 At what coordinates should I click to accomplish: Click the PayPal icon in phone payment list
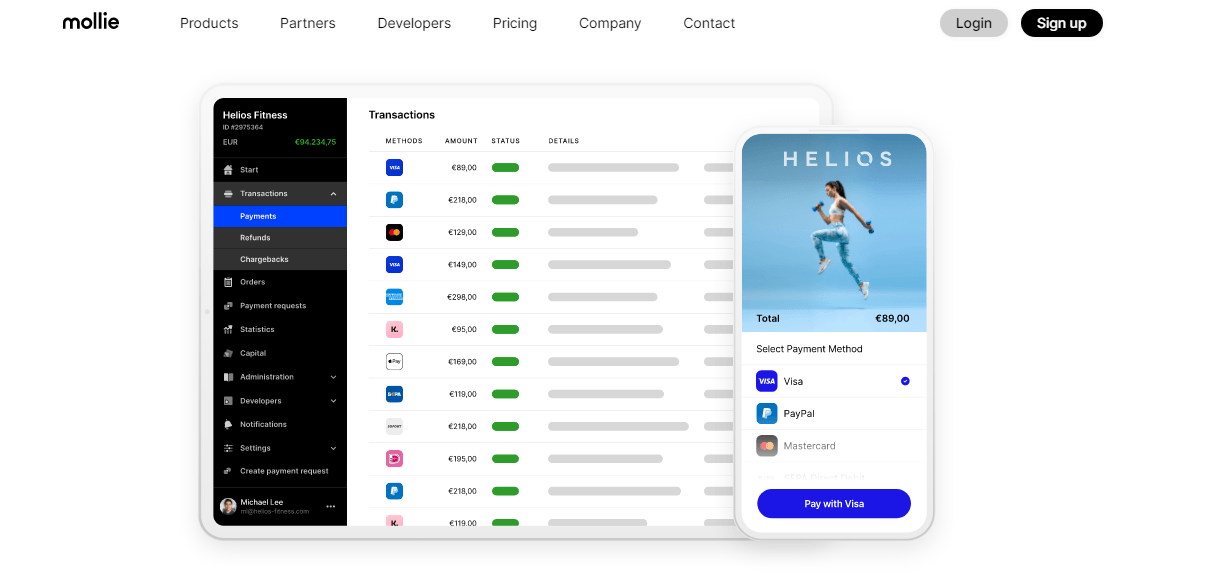(767, 413)
